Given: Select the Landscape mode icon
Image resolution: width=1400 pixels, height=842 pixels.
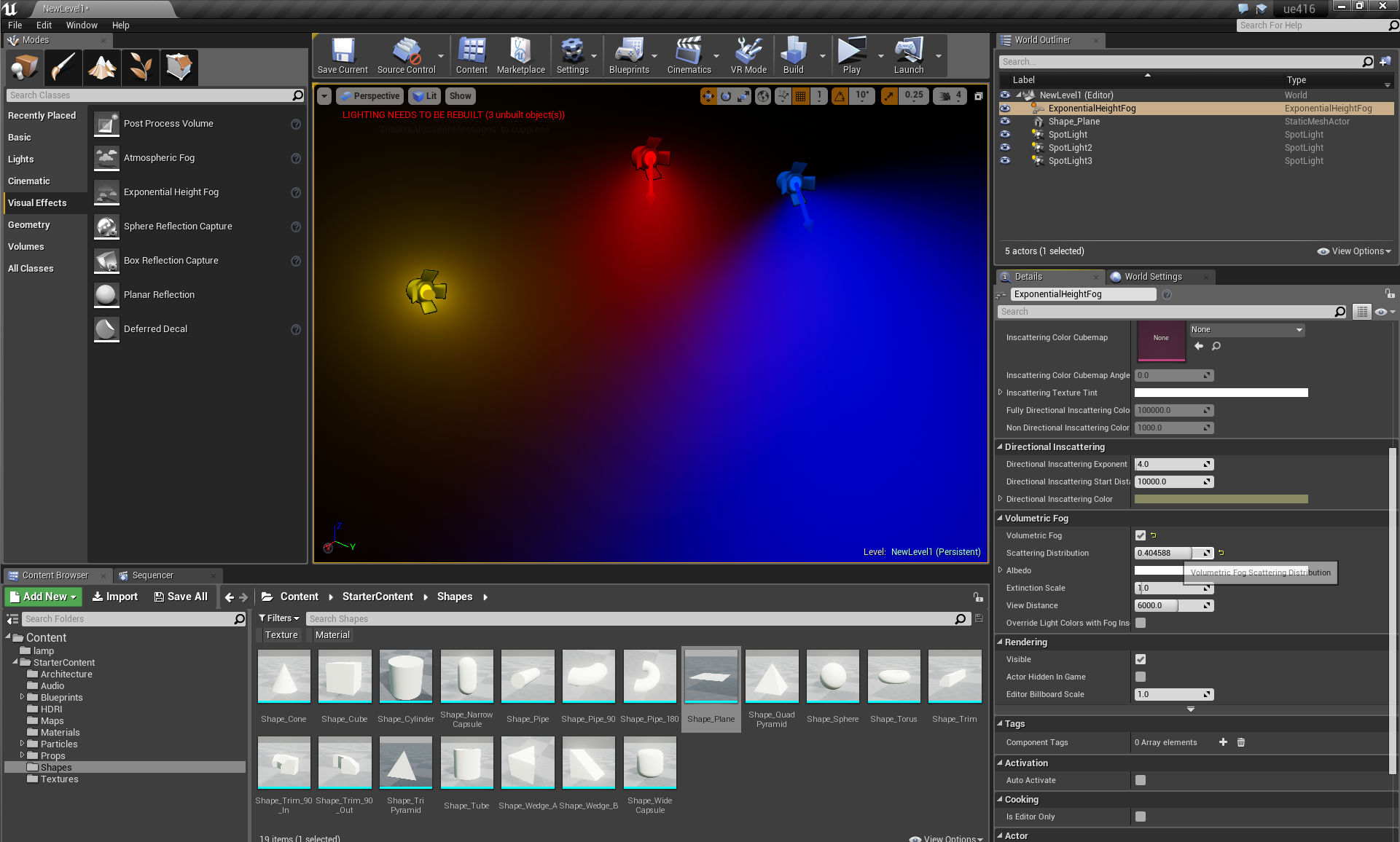Looking at the screenshot, I should (102, 68).
